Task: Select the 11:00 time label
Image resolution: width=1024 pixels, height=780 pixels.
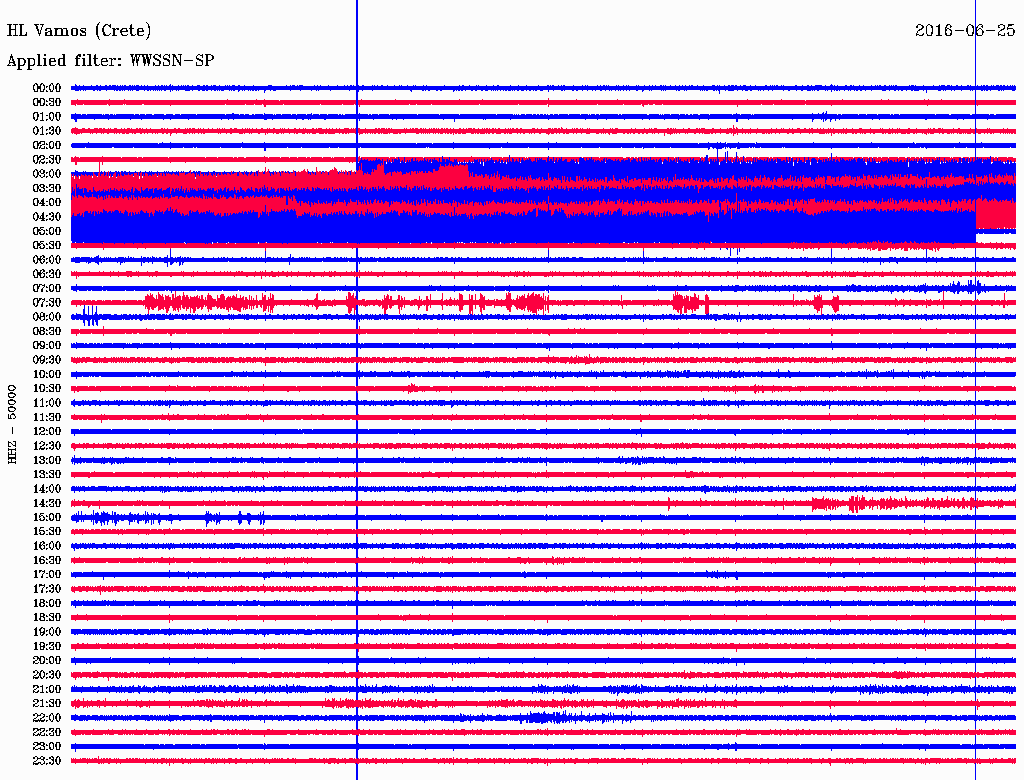Action: 47,403
